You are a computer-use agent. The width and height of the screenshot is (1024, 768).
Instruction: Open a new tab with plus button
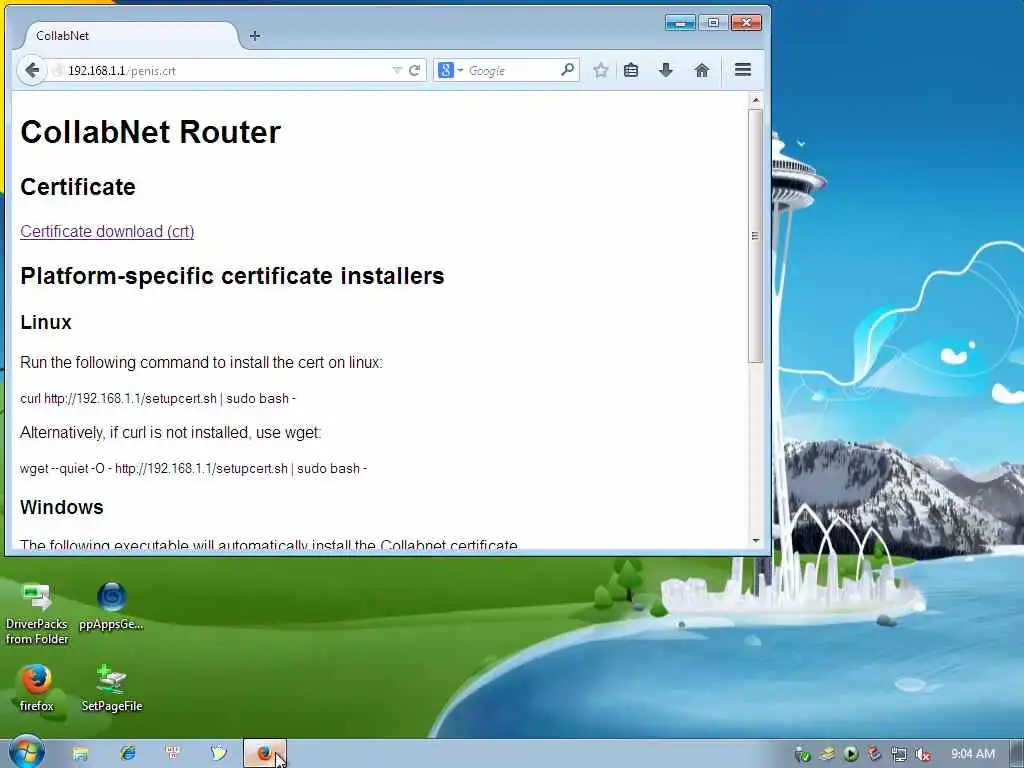coord(255,36)
